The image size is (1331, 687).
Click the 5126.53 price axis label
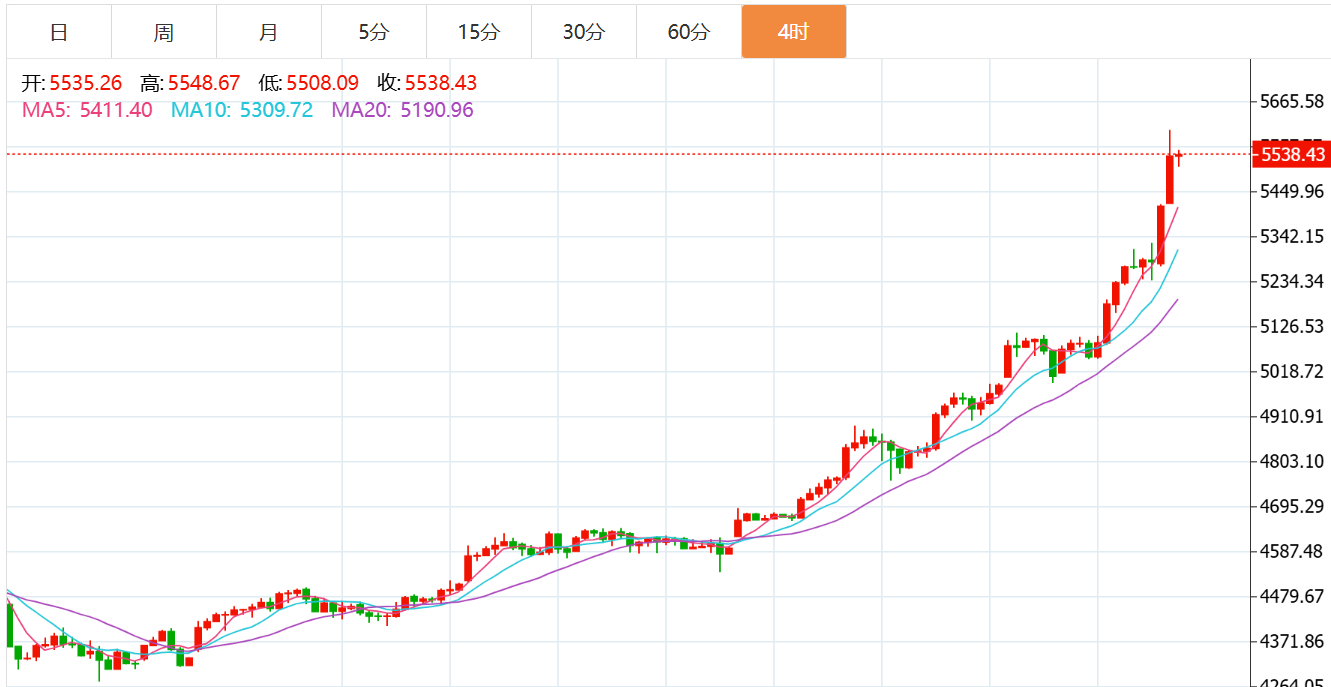pos(1294,326)
